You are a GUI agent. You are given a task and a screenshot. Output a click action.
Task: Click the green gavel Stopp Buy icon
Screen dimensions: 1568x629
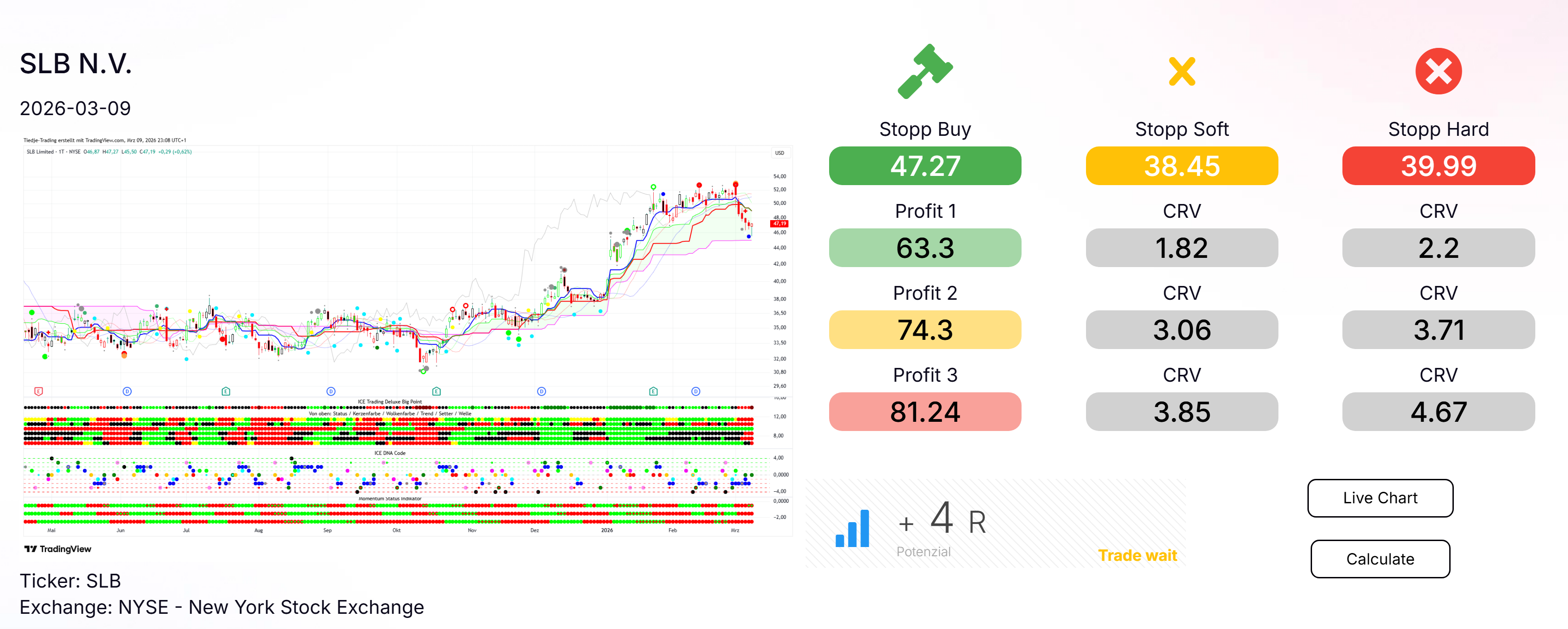pyautogui.click(x=924, y=71)
